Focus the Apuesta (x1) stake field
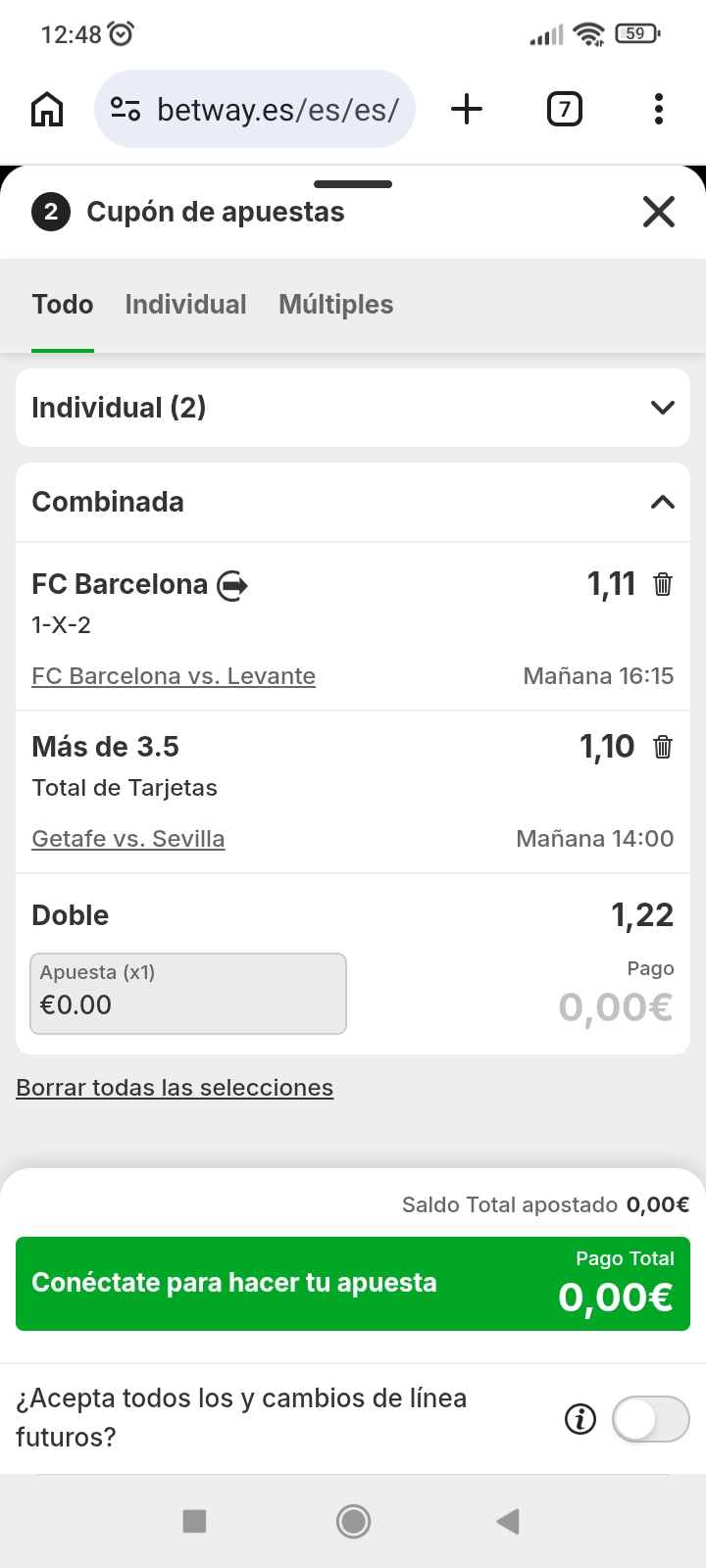706x1568 pixels. coord(188,994)
